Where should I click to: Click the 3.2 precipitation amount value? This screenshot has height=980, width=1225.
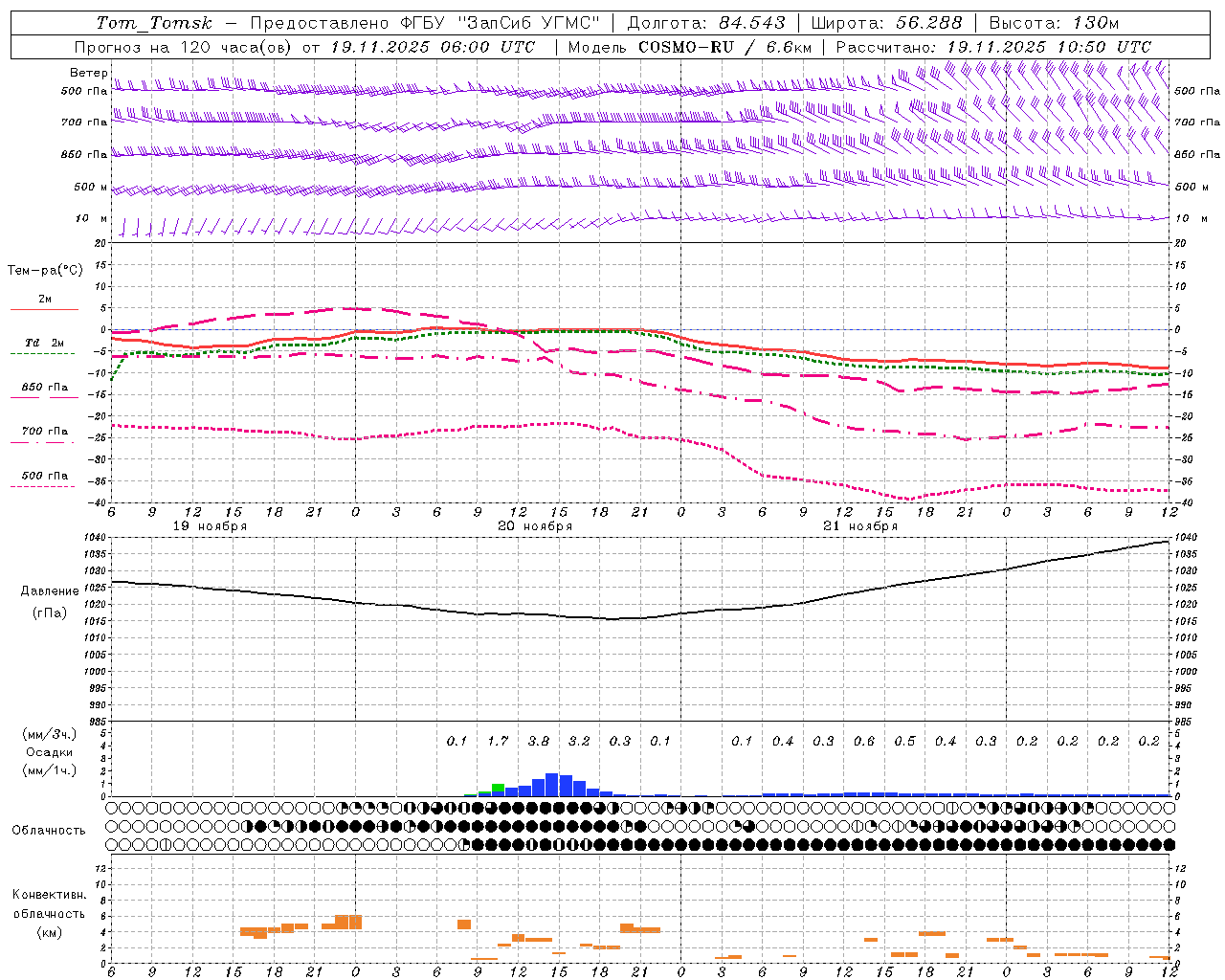[579, 742]
